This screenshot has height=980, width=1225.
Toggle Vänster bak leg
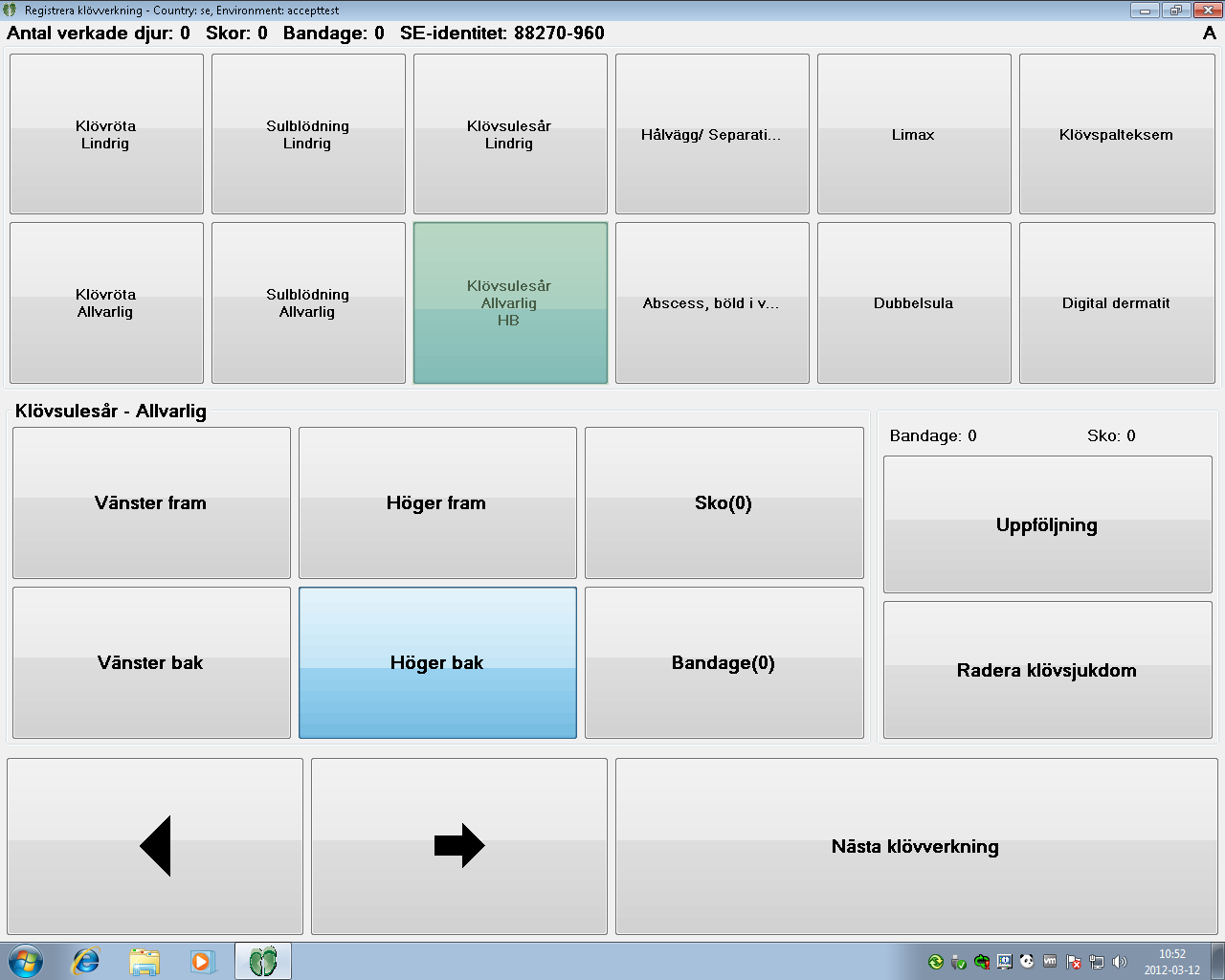(x=151, y=663)
